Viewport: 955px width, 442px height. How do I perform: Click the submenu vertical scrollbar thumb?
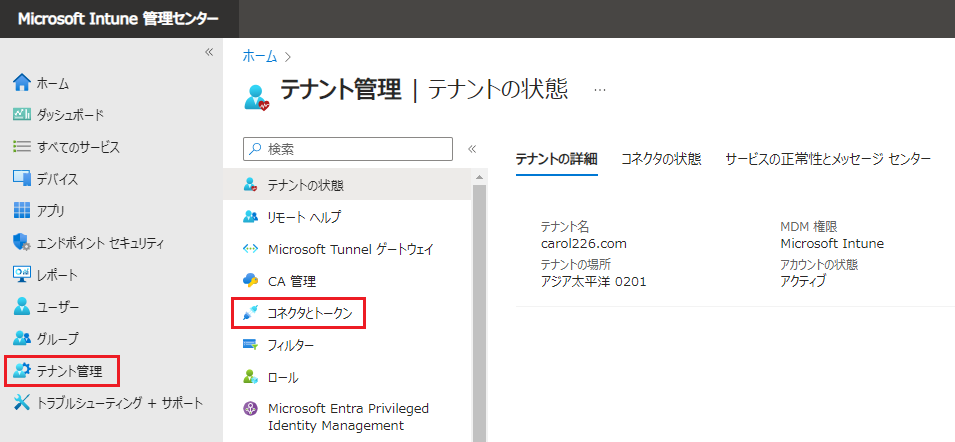click(x=479, y=312)
